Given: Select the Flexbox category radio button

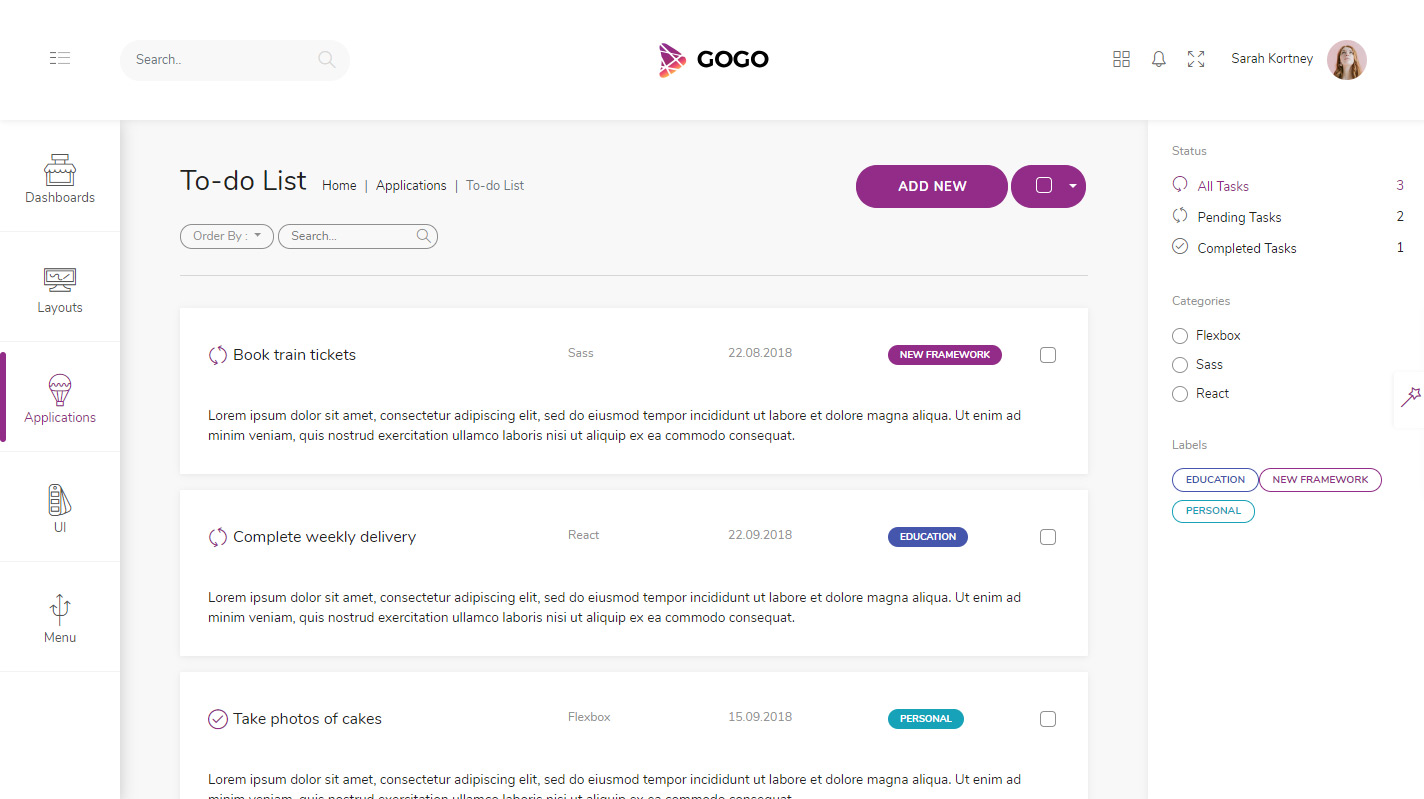Looking at the screenshot, I should tap(1179, 335).
